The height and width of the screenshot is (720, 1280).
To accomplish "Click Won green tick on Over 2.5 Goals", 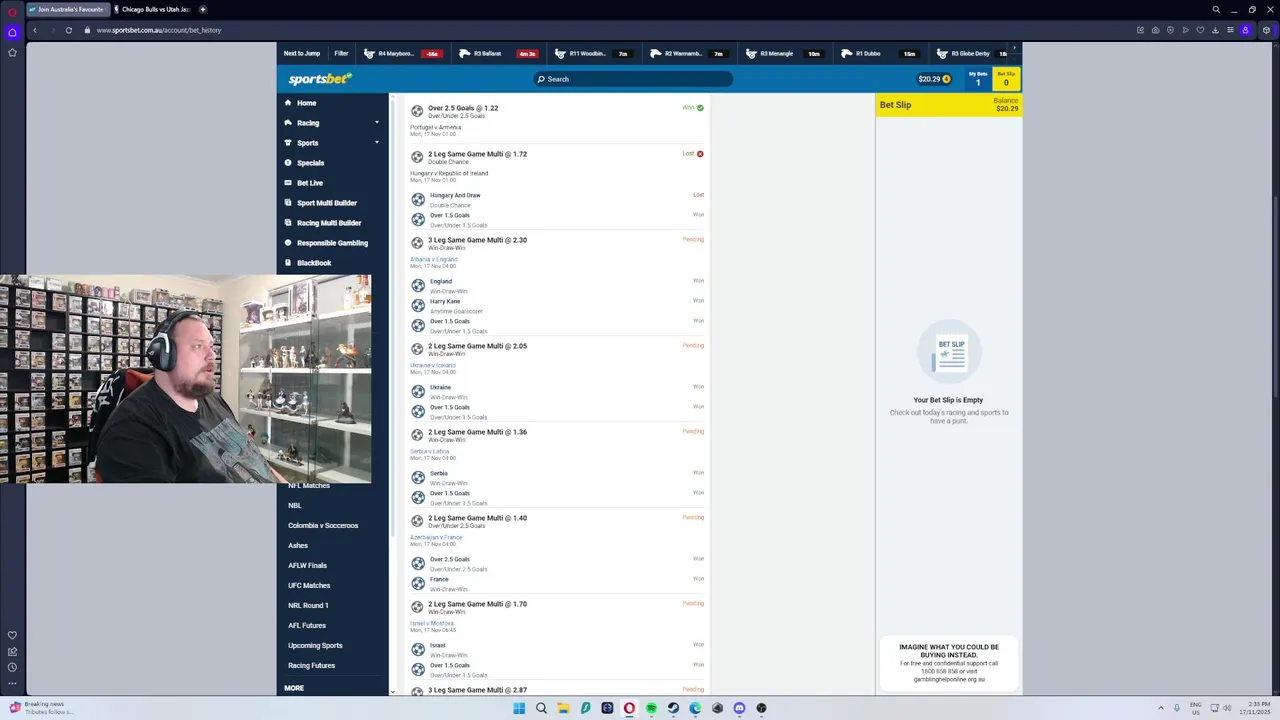I will pos(700,108).
